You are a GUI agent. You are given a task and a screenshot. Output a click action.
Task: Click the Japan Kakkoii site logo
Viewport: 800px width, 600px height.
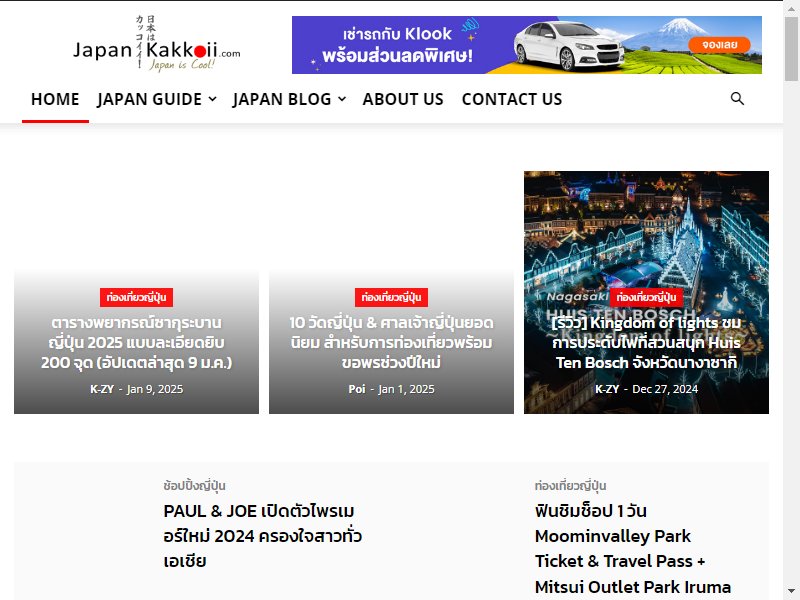(x=157, y=44)
